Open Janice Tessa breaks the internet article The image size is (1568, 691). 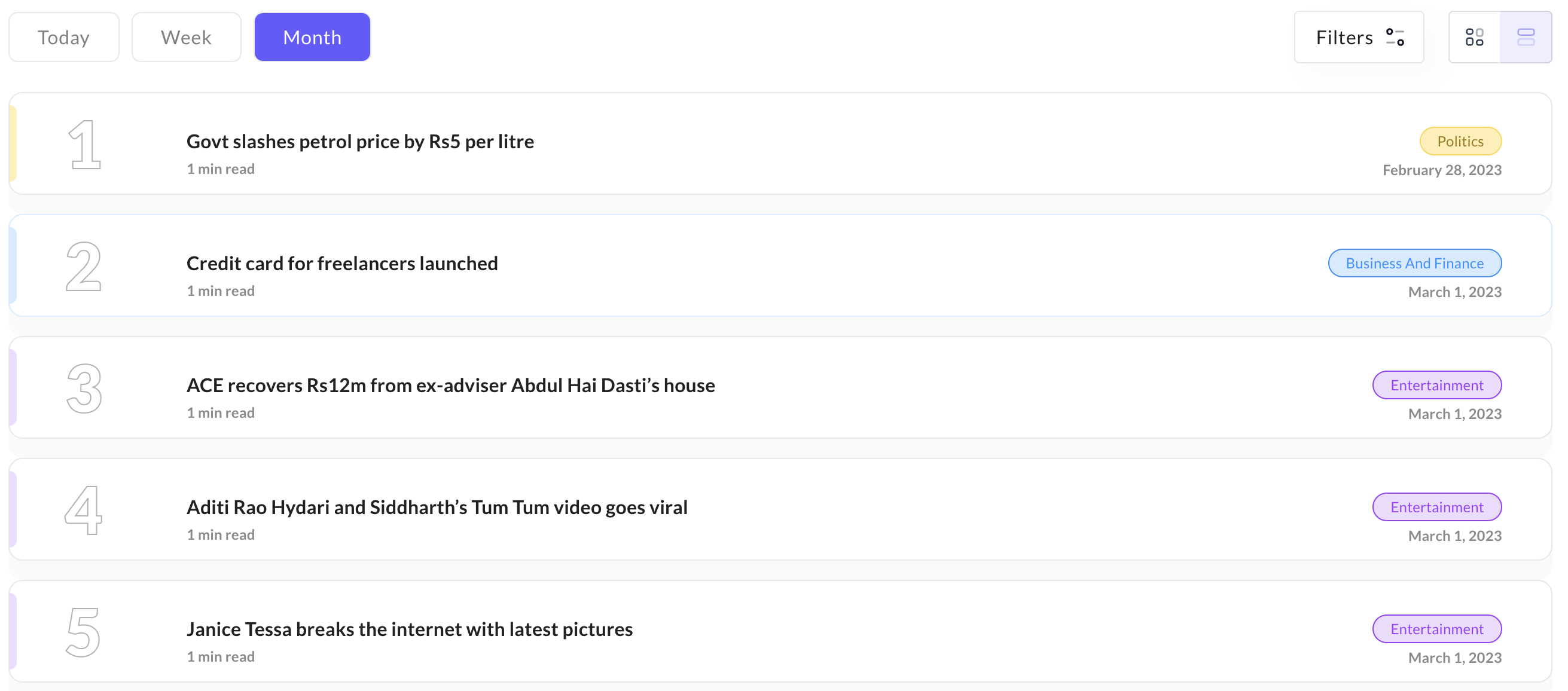410,629
